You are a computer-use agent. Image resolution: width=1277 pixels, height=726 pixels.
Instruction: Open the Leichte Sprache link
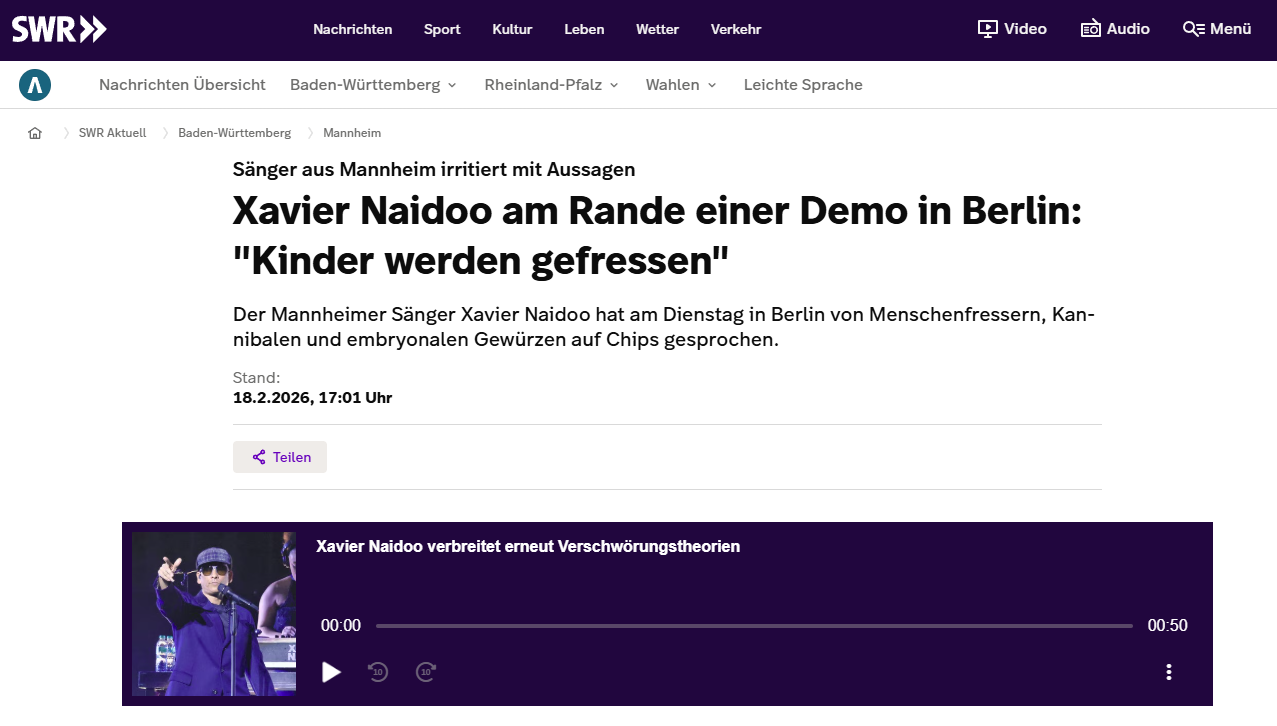click(x=803, y=85)
